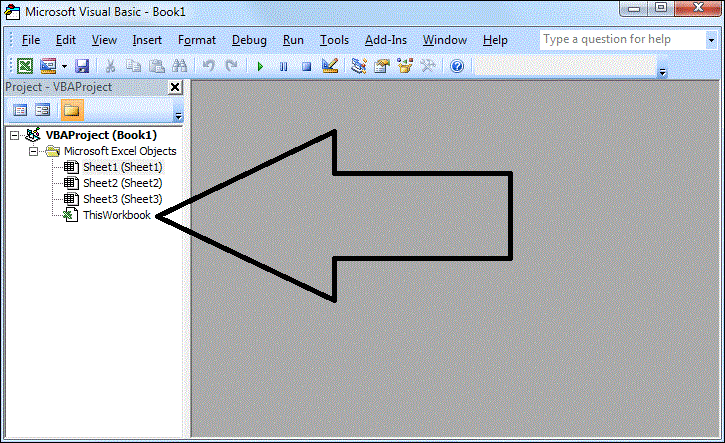Screen dimensions: 725x443
Task: Toggle Design Mode icon
Action: pyautogui.click(x=330, y=66)
